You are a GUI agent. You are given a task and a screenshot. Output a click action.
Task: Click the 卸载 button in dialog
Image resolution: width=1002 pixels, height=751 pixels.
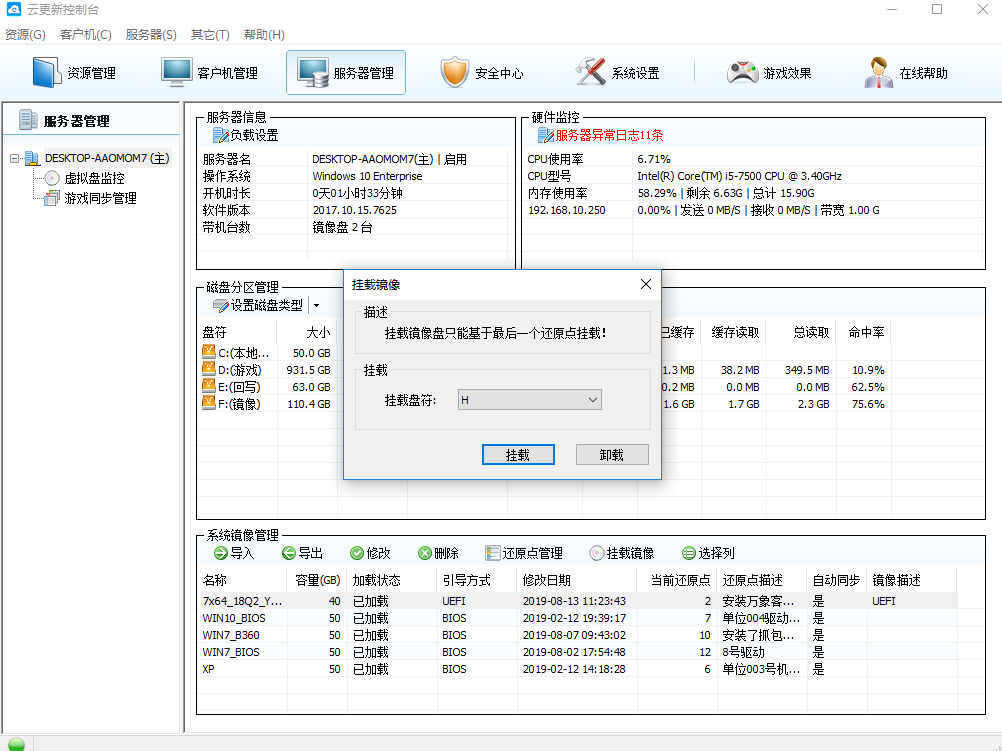tap(612, 454)
